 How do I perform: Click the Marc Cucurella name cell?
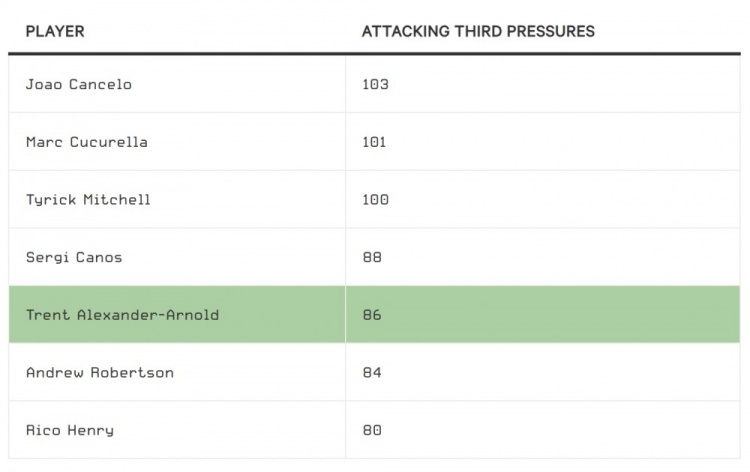point(177,142)
